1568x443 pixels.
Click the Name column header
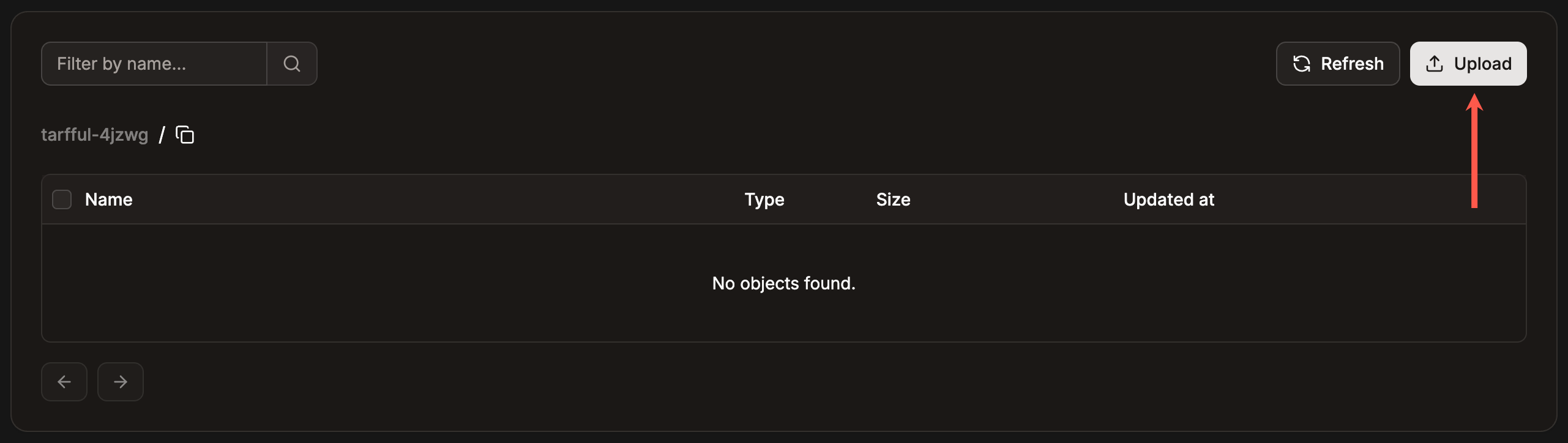(108, 199)
